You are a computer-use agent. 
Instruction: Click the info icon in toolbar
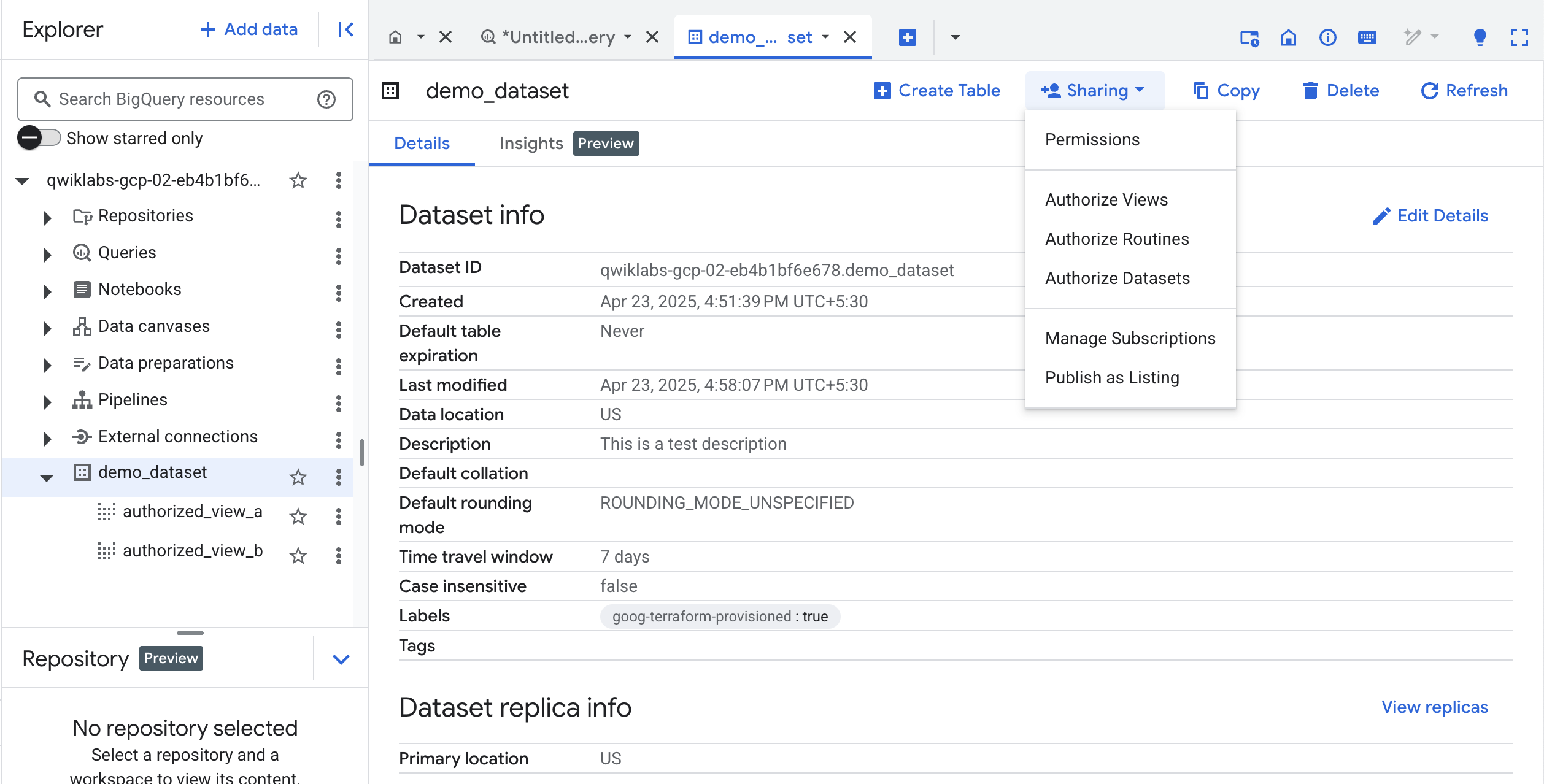(x=1328, y=38)
